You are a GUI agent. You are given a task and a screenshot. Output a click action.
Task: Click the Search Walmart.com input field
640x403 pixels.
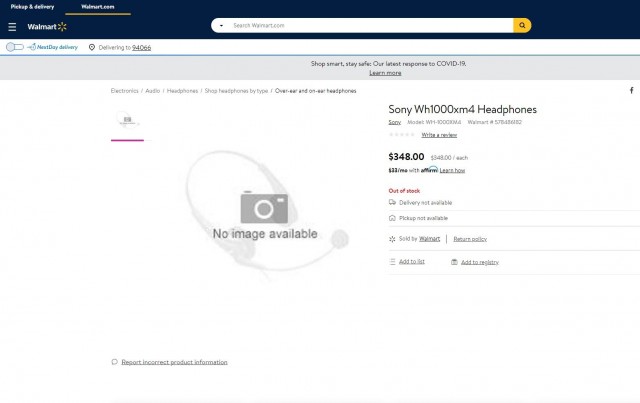coord(371,25)
